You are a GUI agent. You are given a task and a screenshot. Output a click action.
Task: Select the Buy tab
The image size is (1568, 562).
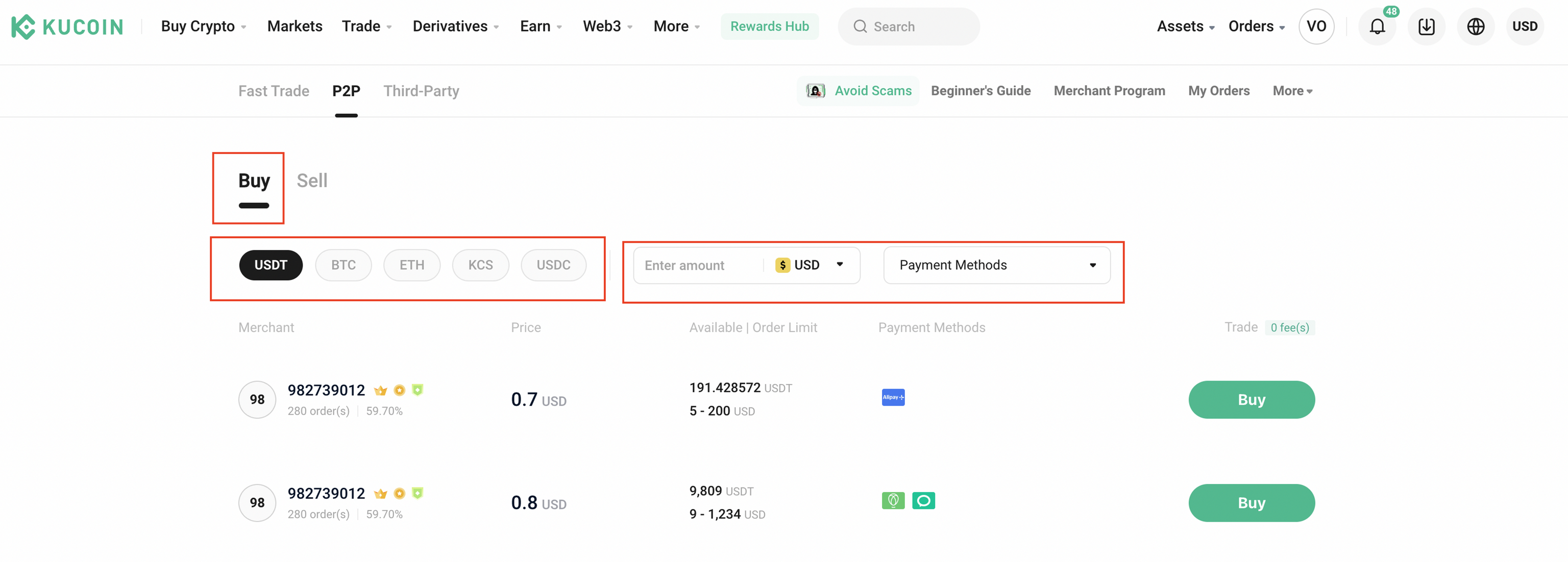coord(254,181)
